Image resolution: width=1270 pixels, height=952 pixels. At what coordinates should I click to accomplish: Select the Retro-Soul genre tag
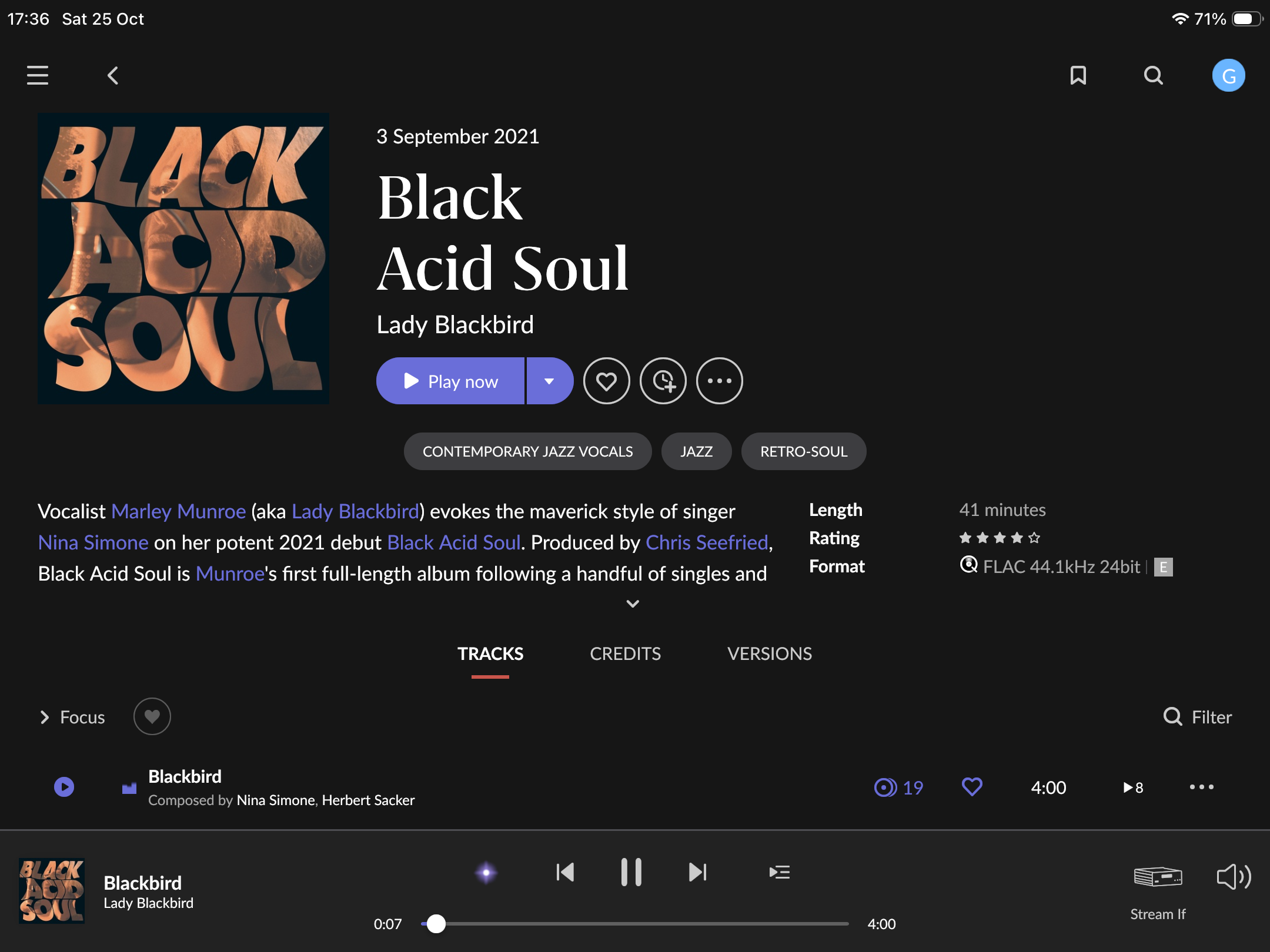click(804, 451)
